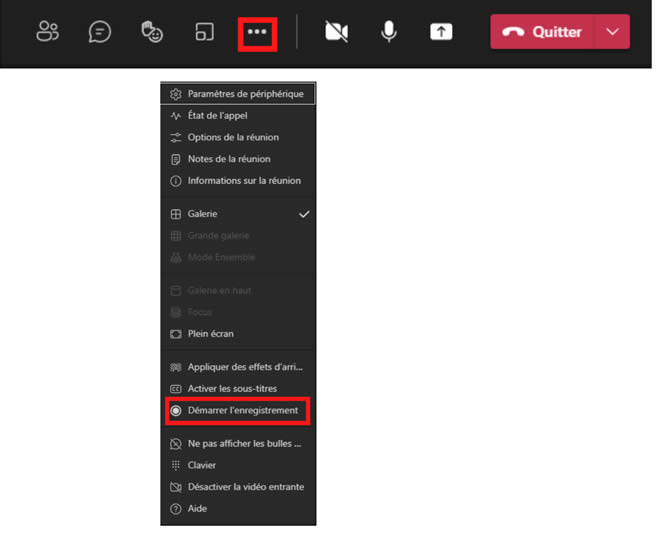
Task: Switch to Plein écran mode
Action: coord(238,334)
